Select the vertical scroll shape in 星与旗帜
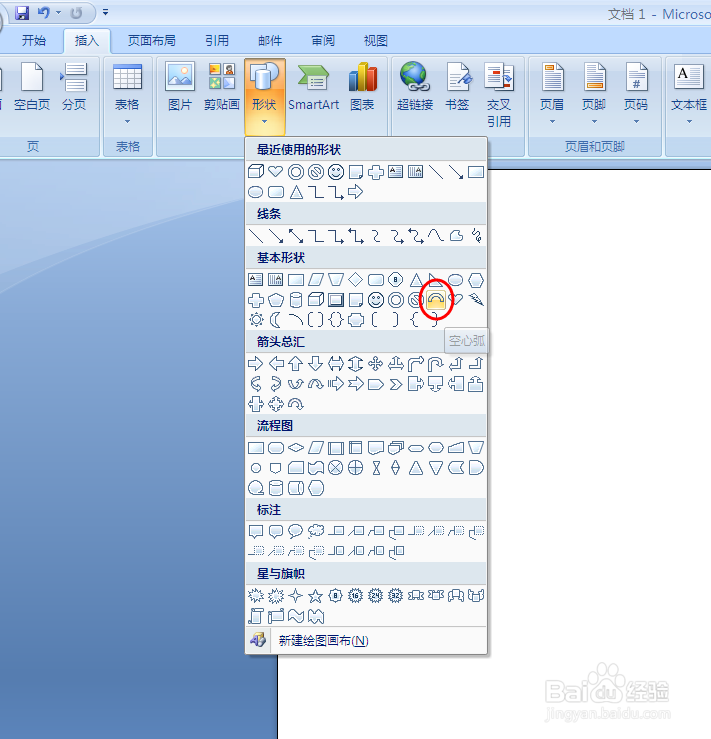 [x=256, y=616]
